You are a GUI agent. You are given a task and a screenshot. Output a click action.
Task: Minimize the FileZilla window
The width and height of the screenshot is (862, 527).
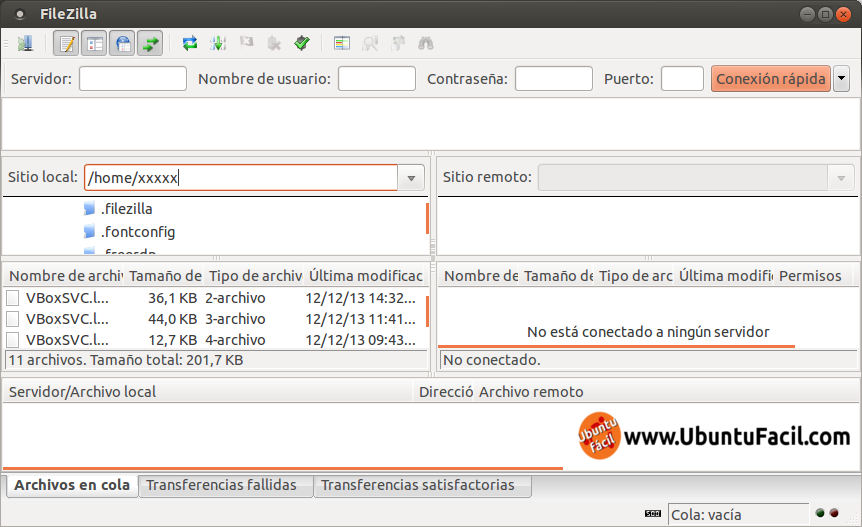coord(807,14)
